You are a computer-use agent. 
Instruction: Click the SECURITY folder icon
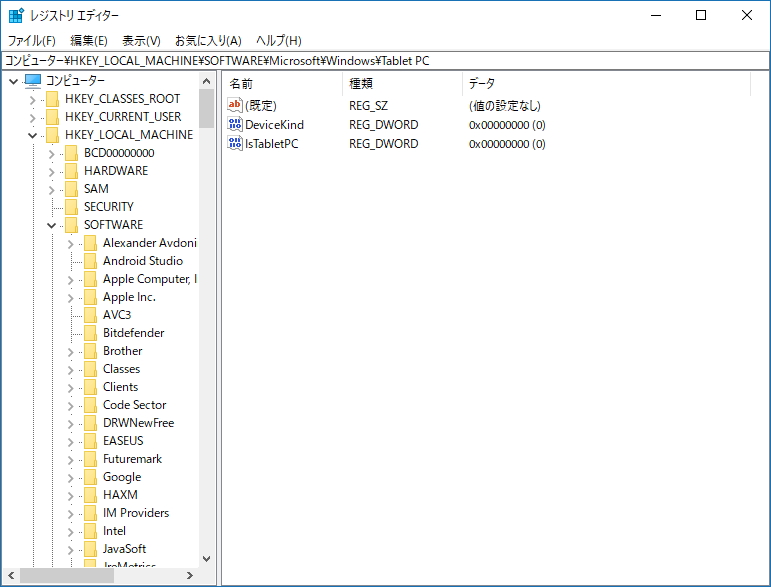coord(71,207)
